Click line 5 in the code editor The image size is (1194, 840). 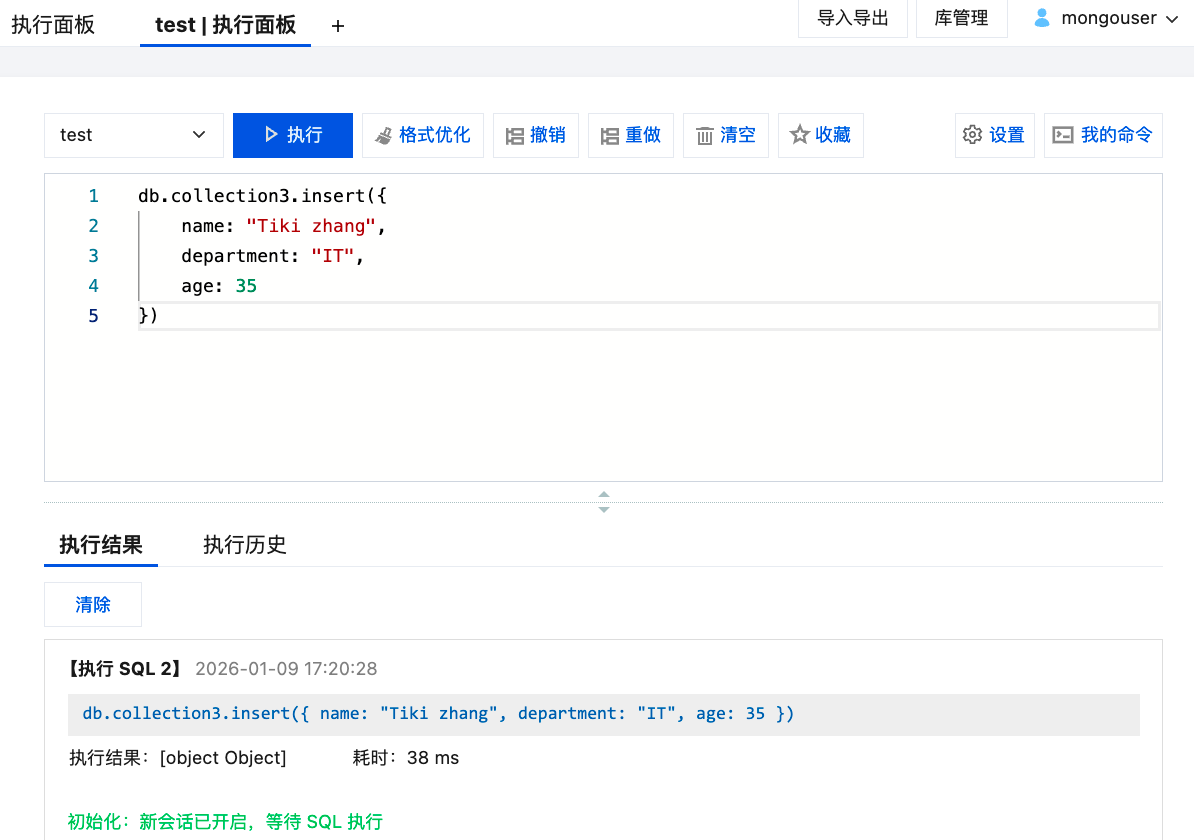click(x=600, y=316)
